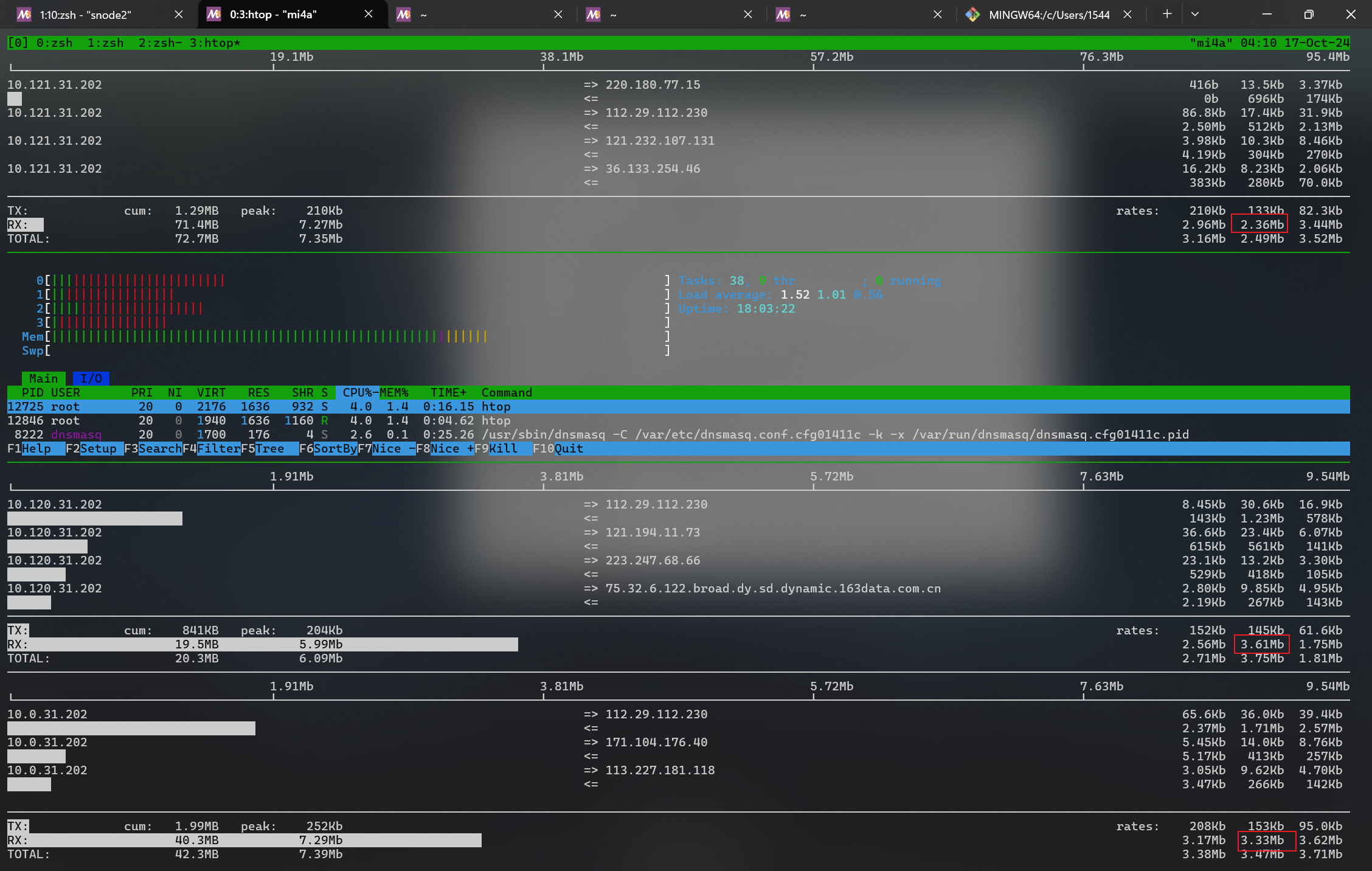This screenshot has height=871, width=1372.
Task: Click F2 Setup in htop footer
Action: (x=98, y=449)
